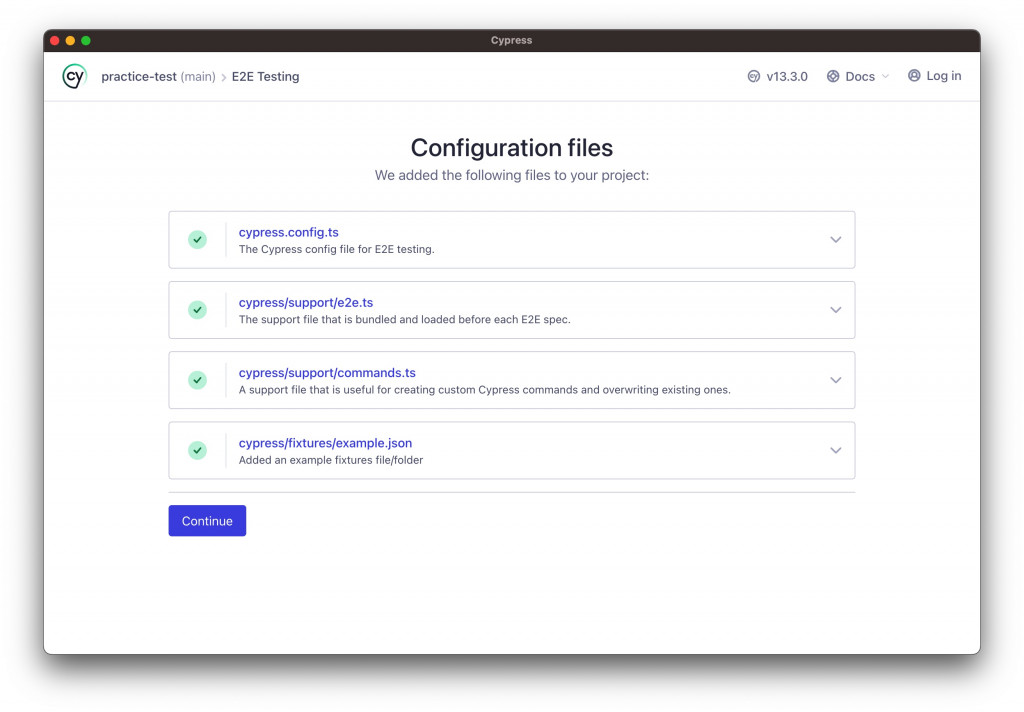The height and width of the screenshot is (712, 1024).
Task: Open the Docs dropdown arrow
Action: point(886,76)
